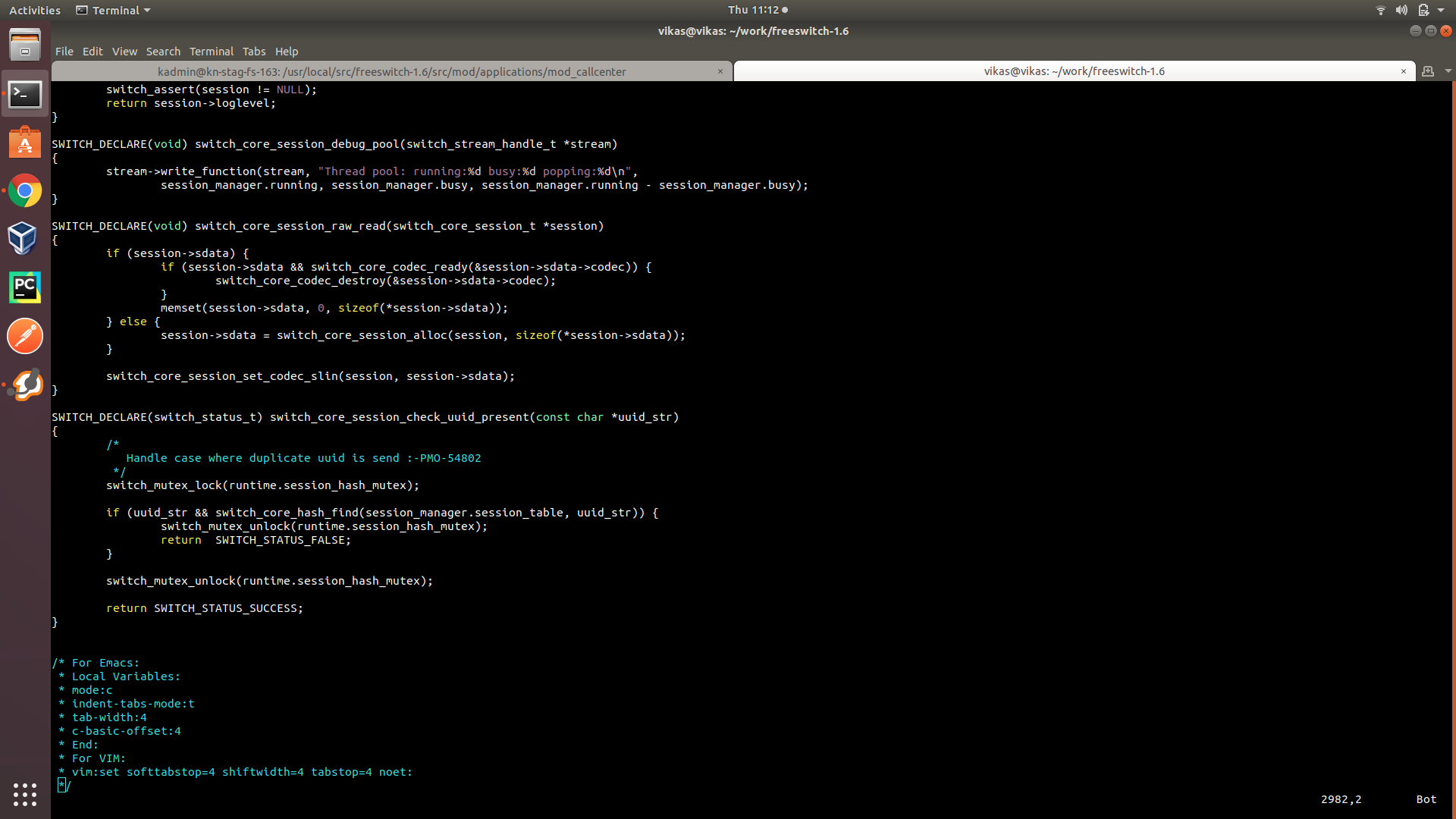This screenshot has width=1456, height=819.
Task: Open VirtualBox from the dock
Action: coord(25,239)
